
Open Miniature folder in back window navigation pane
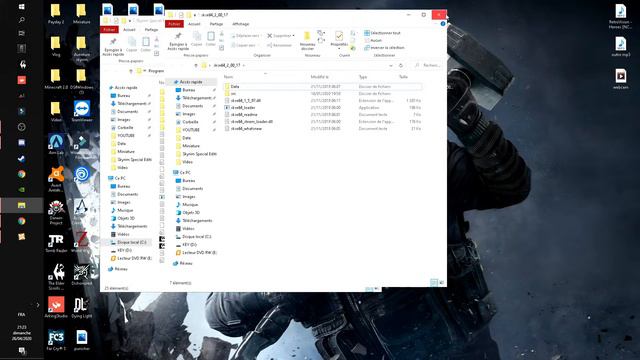click(126, 152)
